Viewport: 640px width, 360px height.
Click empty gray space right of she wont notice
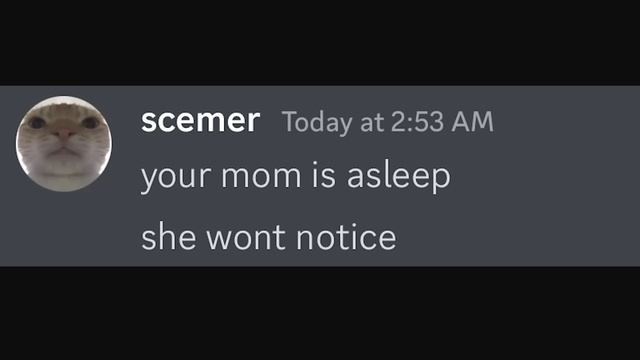pos(518,238)
